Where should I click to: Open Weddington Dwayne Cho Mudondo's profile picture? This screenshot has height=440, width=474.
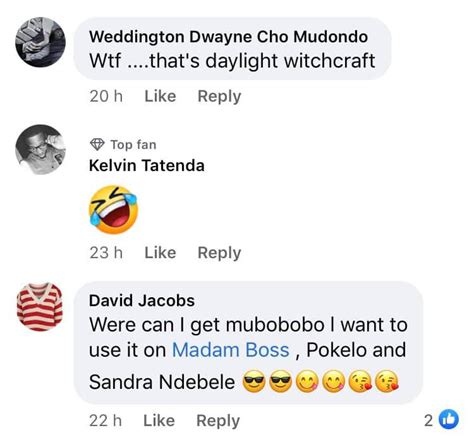pyautogui.click(x=40, y=42)
